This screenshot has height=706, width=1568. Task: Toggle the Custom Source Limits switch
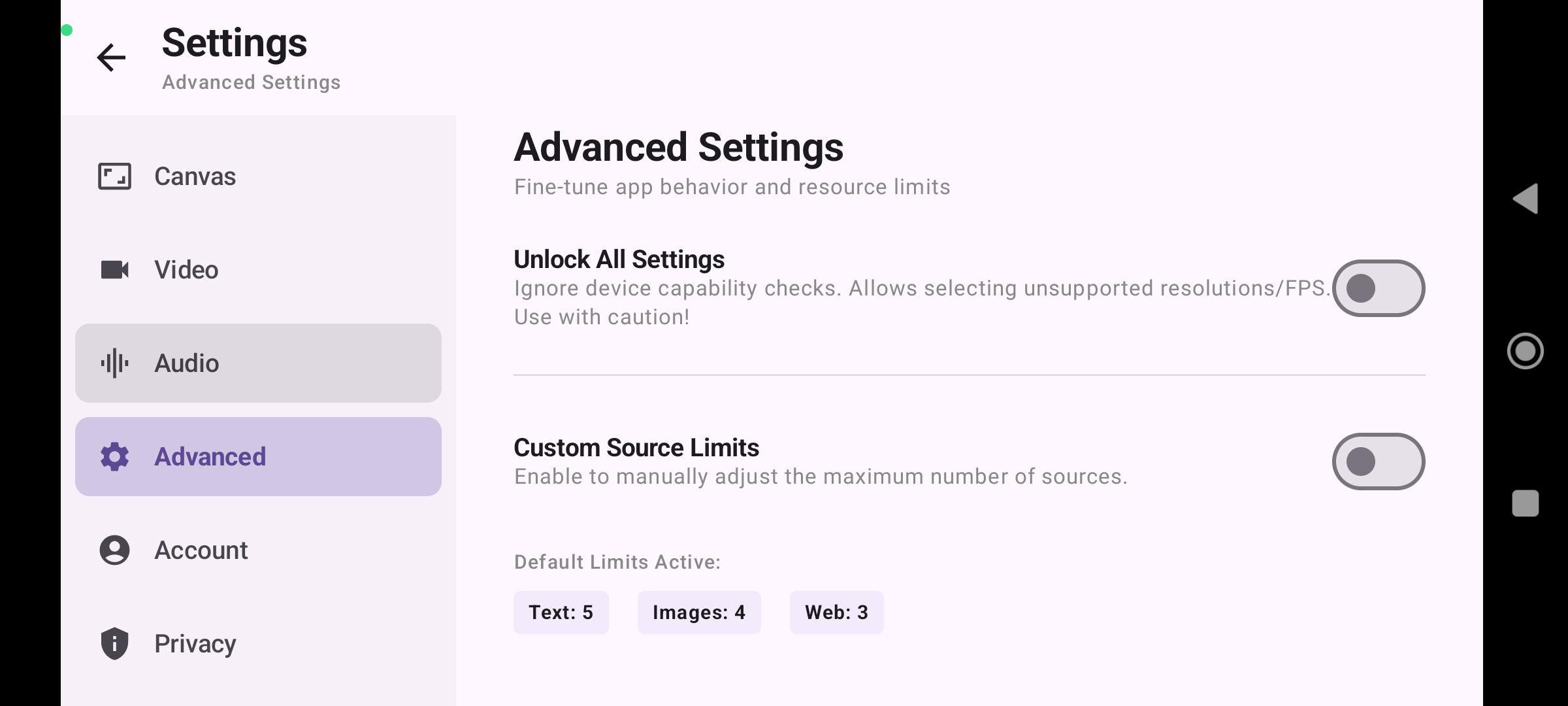1379,462
